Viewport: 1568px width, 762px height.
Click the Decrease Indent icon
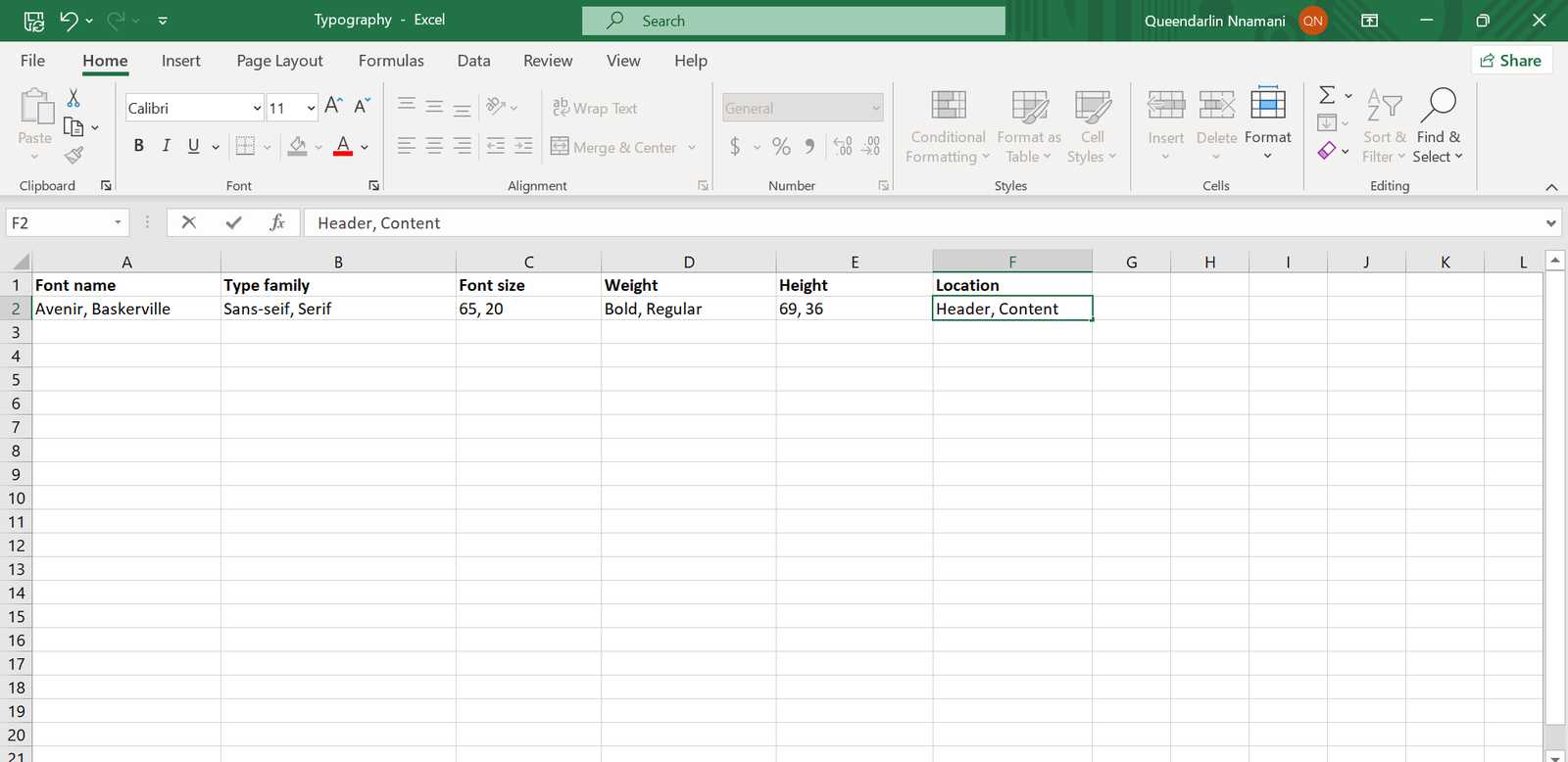pos(496,146)
